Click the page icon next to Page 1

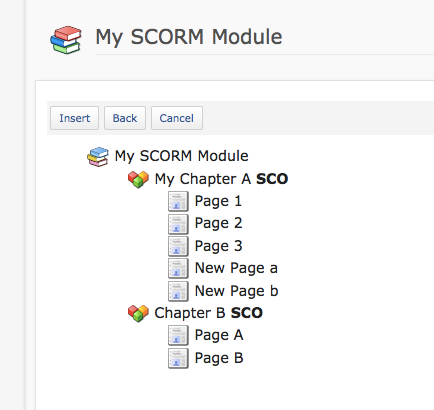coord(178,201)
